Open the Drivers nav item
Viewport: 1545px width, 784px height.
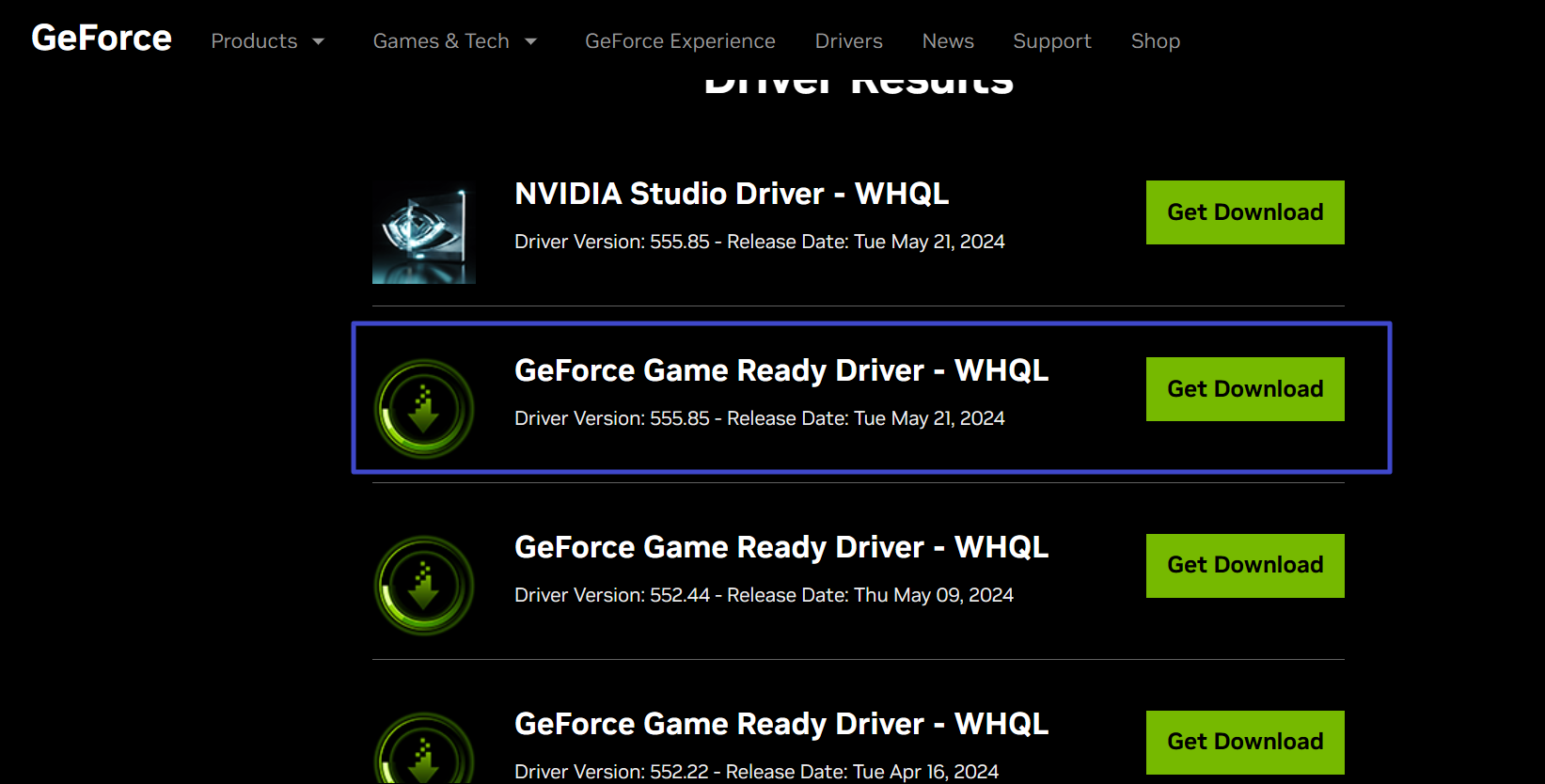[x=848, y=41]
